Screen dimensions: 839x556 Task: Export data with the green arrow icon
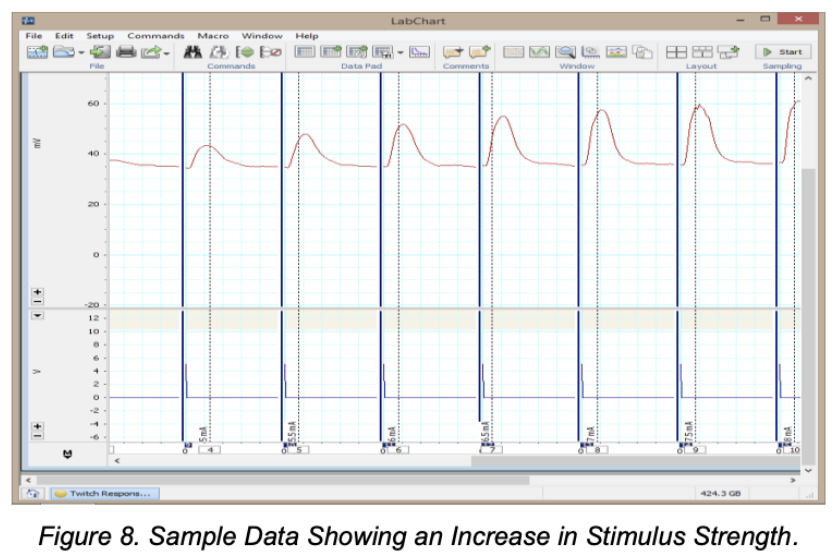(151, 52)
